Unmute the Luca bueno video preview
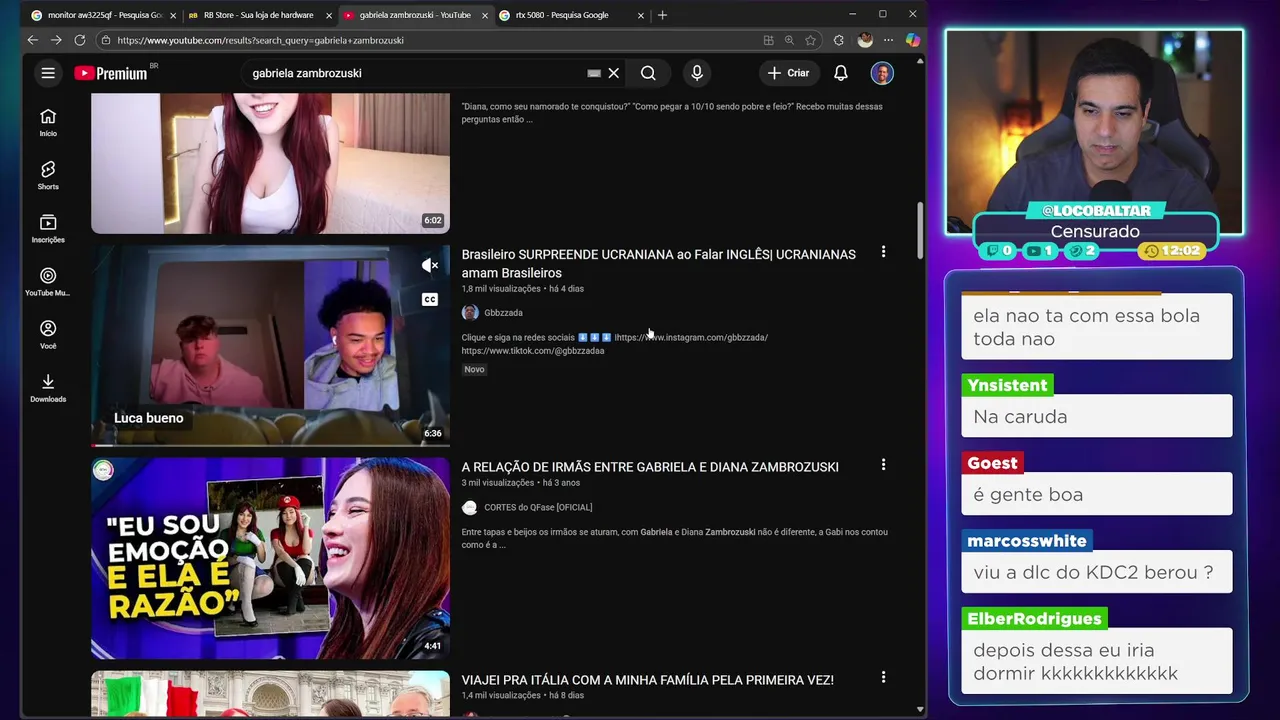 click(x=430, y=265)
